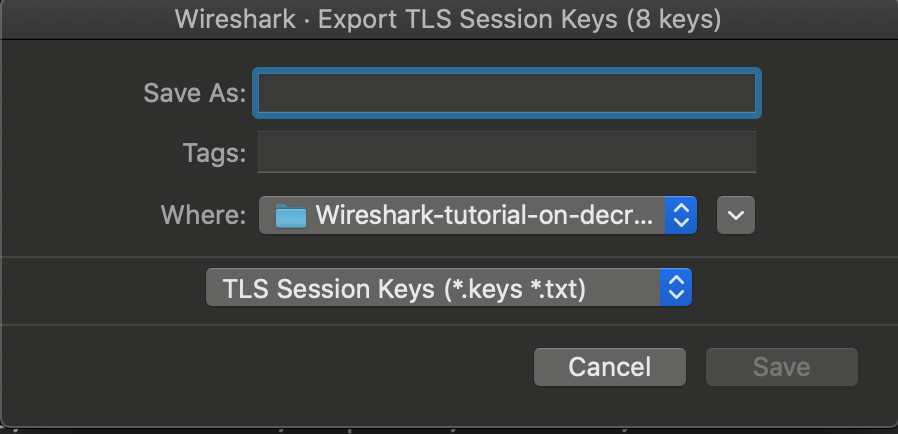Click the "Tags:" label
The width and height of the screenshot is (898, 434).
[x=213, y=153]
